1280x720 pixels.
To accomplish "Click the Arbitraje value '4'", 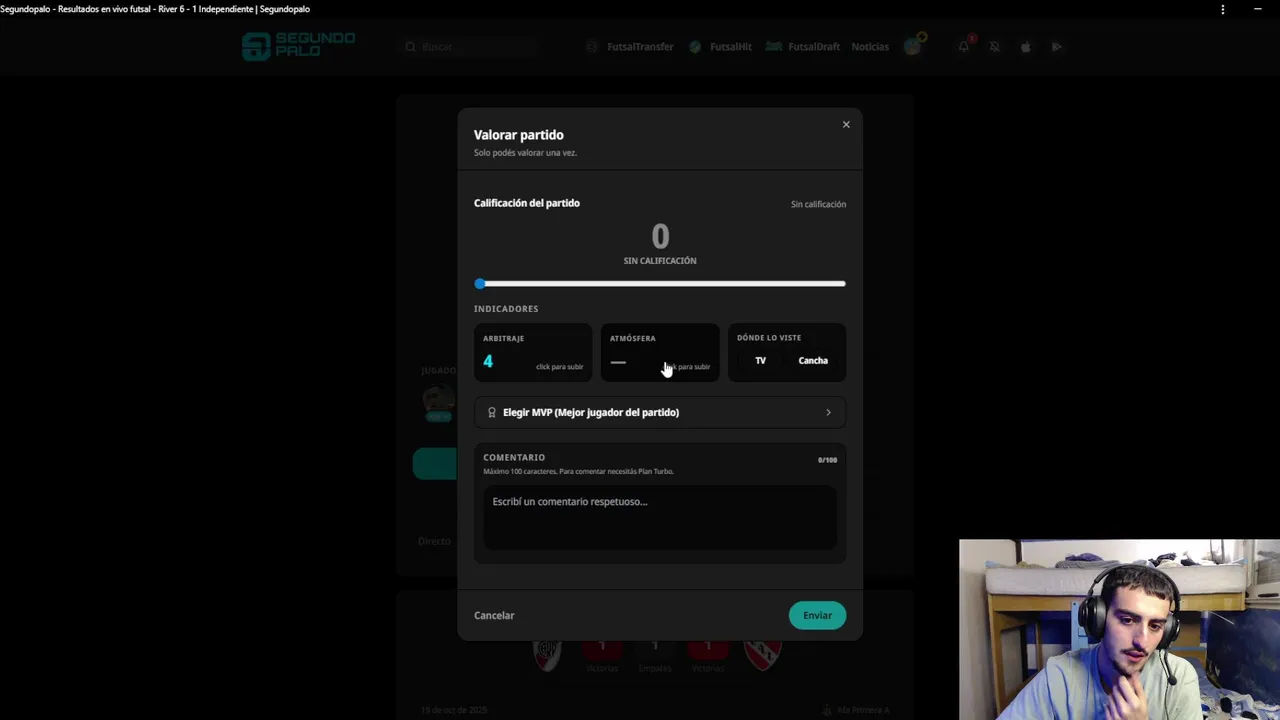I will point(488,361).
